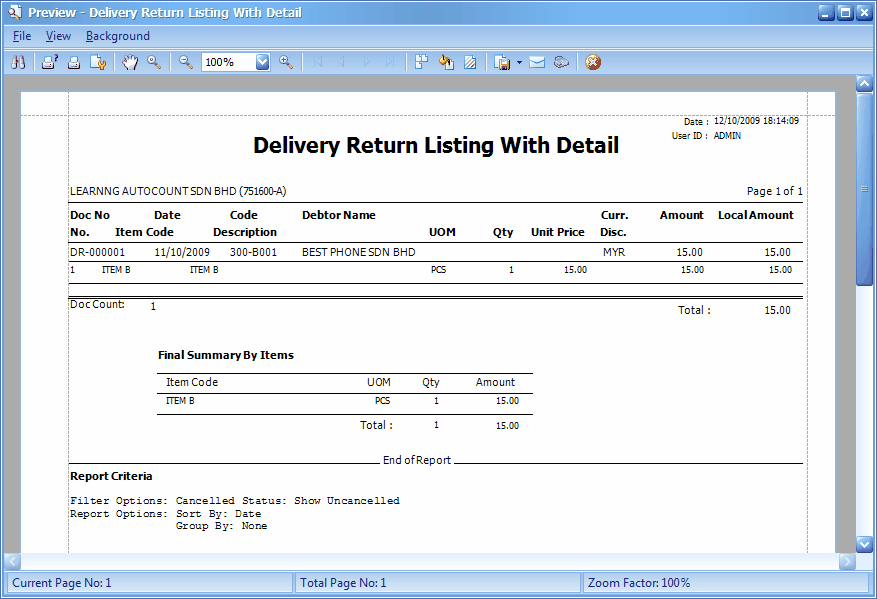The image size is (877, 599).
Task: Go to Last Page arrow
Action: (390, 62)
